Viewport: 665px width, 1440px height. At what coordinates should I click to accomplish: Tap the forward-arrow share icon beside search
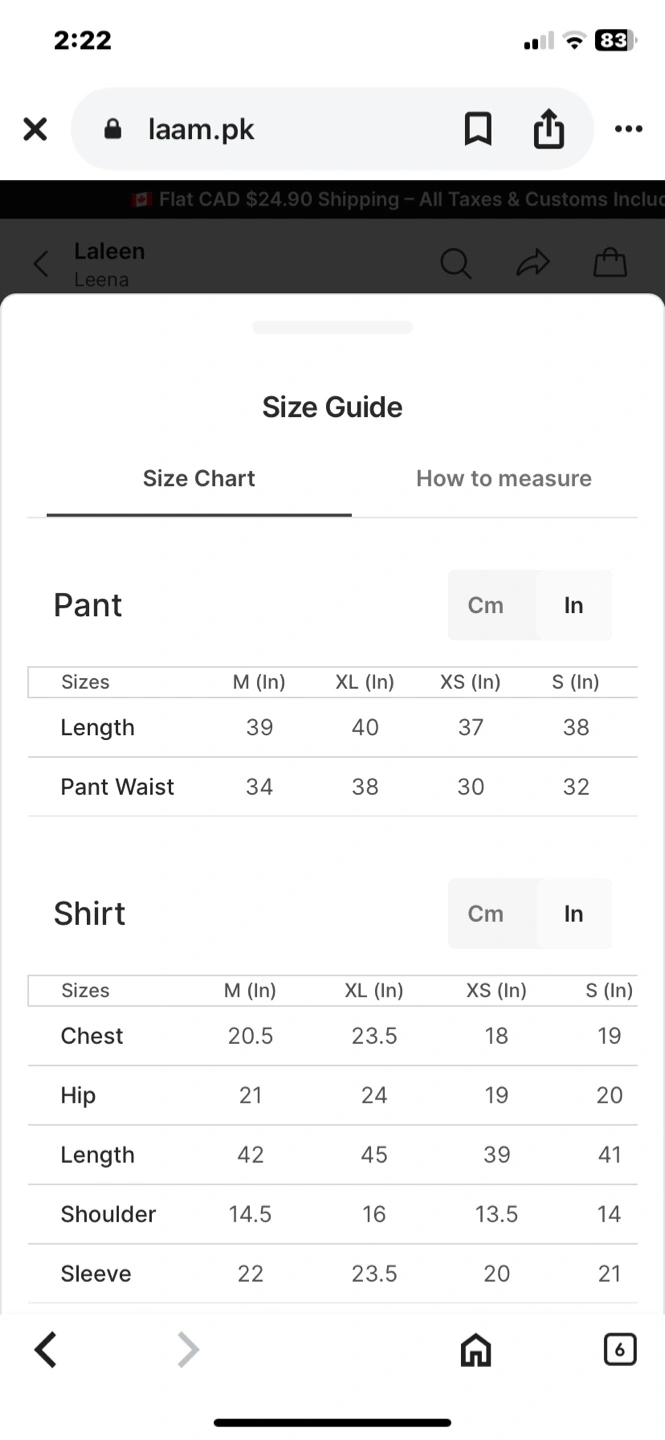click(x=533, y=263)
